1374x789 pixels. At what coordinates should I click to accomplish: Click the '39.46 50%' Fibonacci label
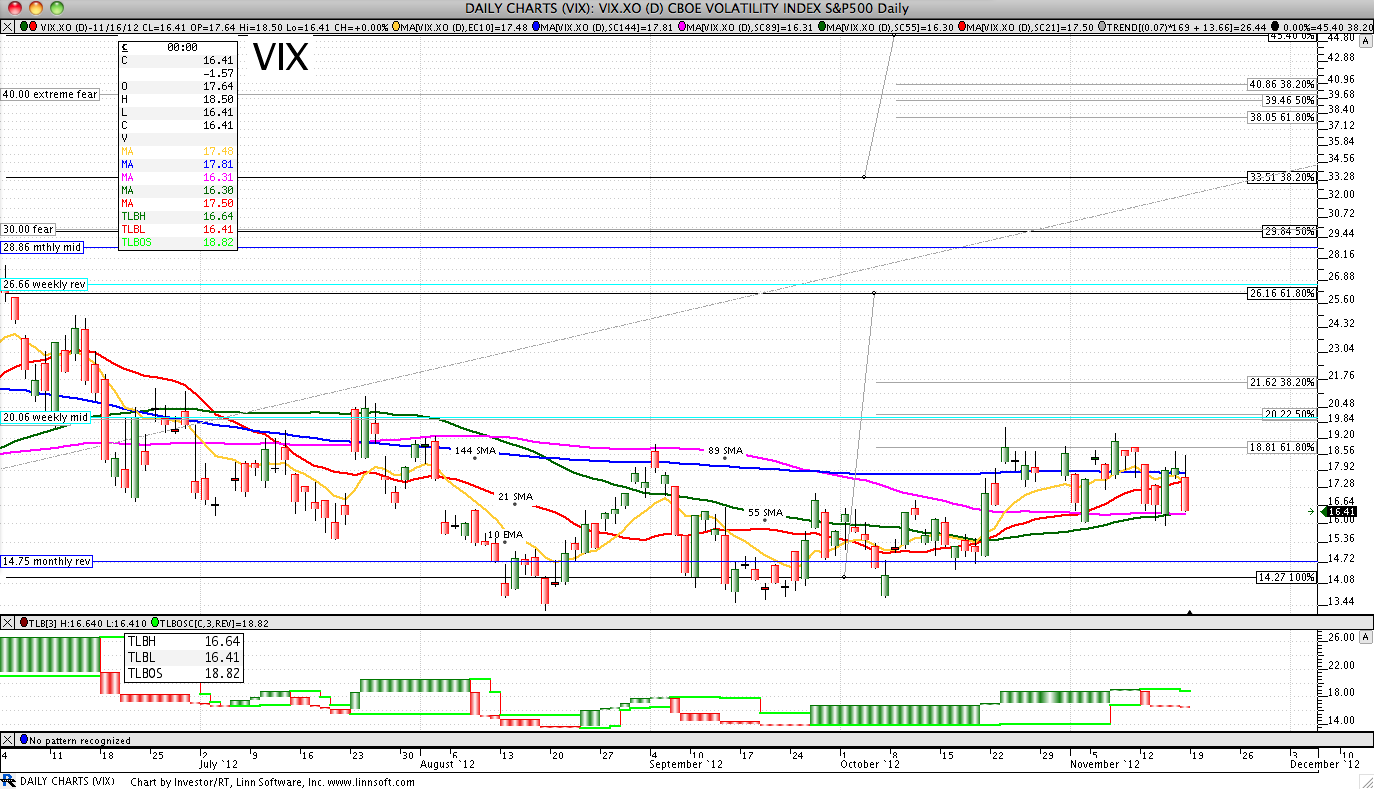click(1288, 100)
